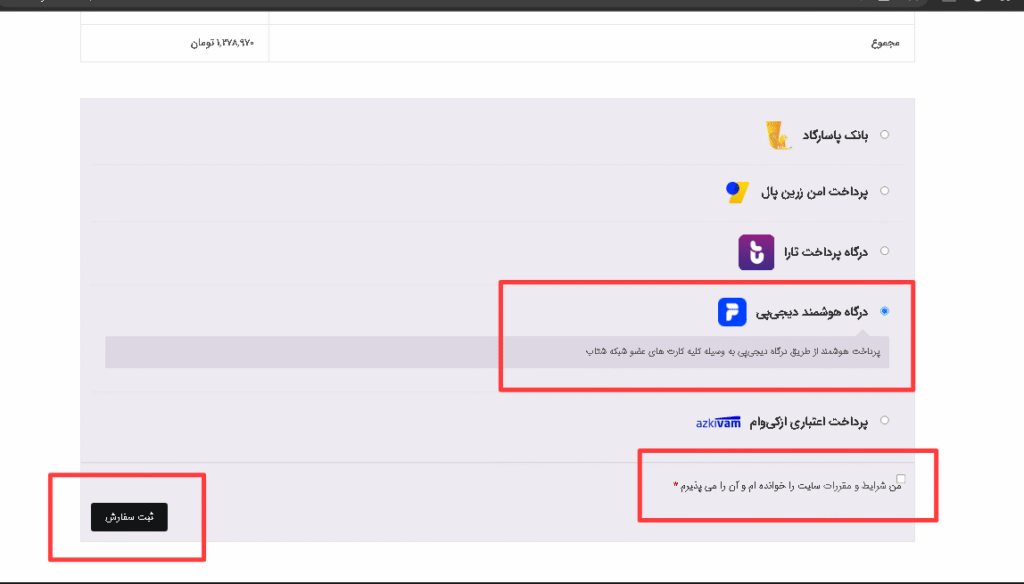Image resolution: width=1024 pixels, height=584 pixels.
Task: Click the Bank Pasargad logo icon
Action: click(x=778, y=135)
